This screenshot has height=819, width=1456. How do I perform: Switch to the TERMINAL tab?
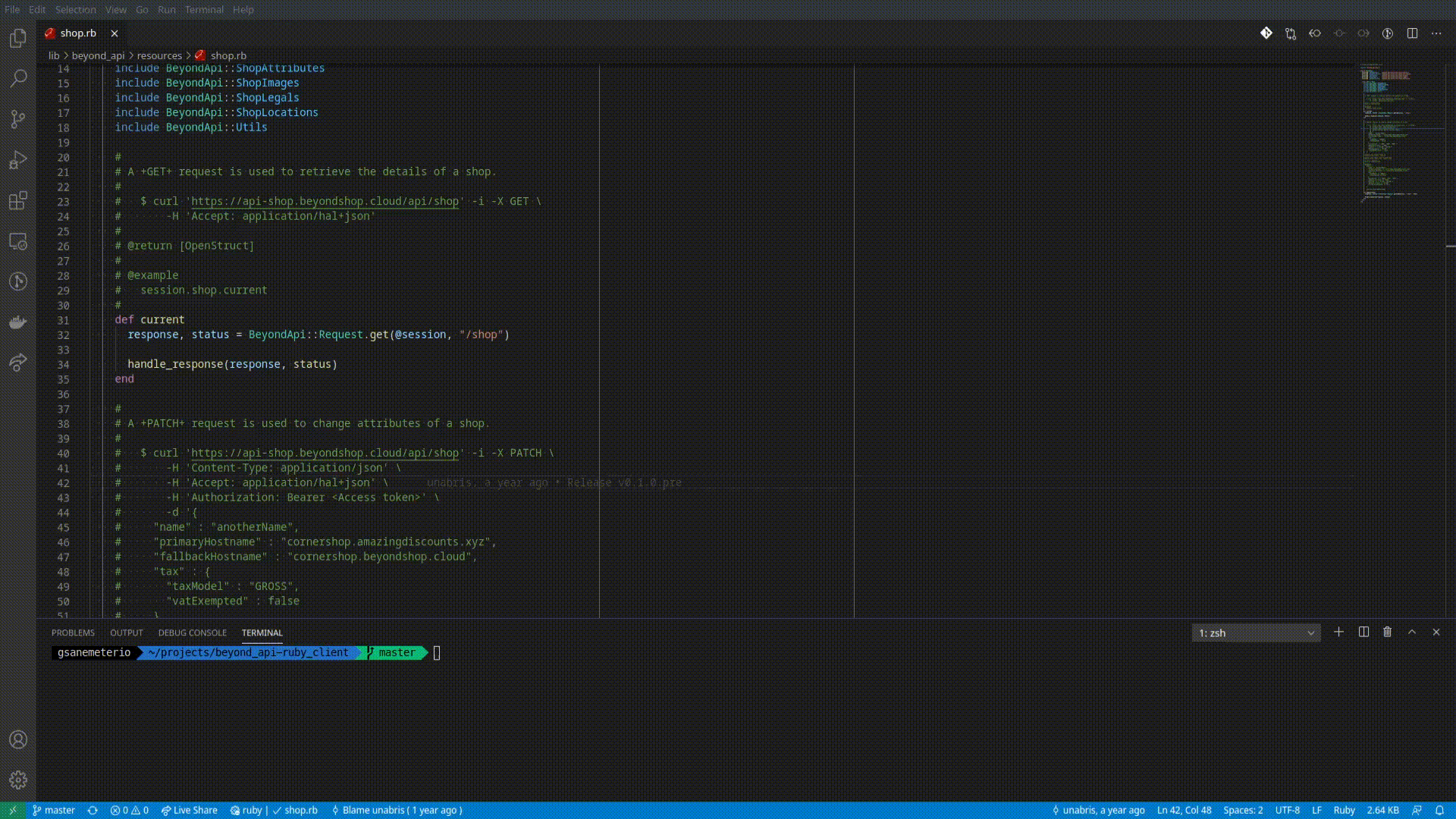[262, 632]
